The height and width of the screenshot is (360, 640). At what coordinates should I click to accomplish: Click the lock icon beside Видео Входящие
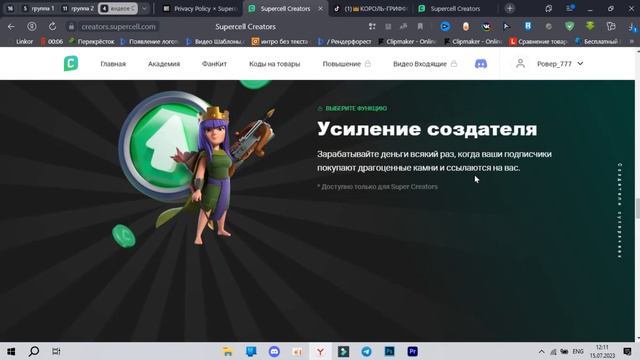(x=454, y=64)
